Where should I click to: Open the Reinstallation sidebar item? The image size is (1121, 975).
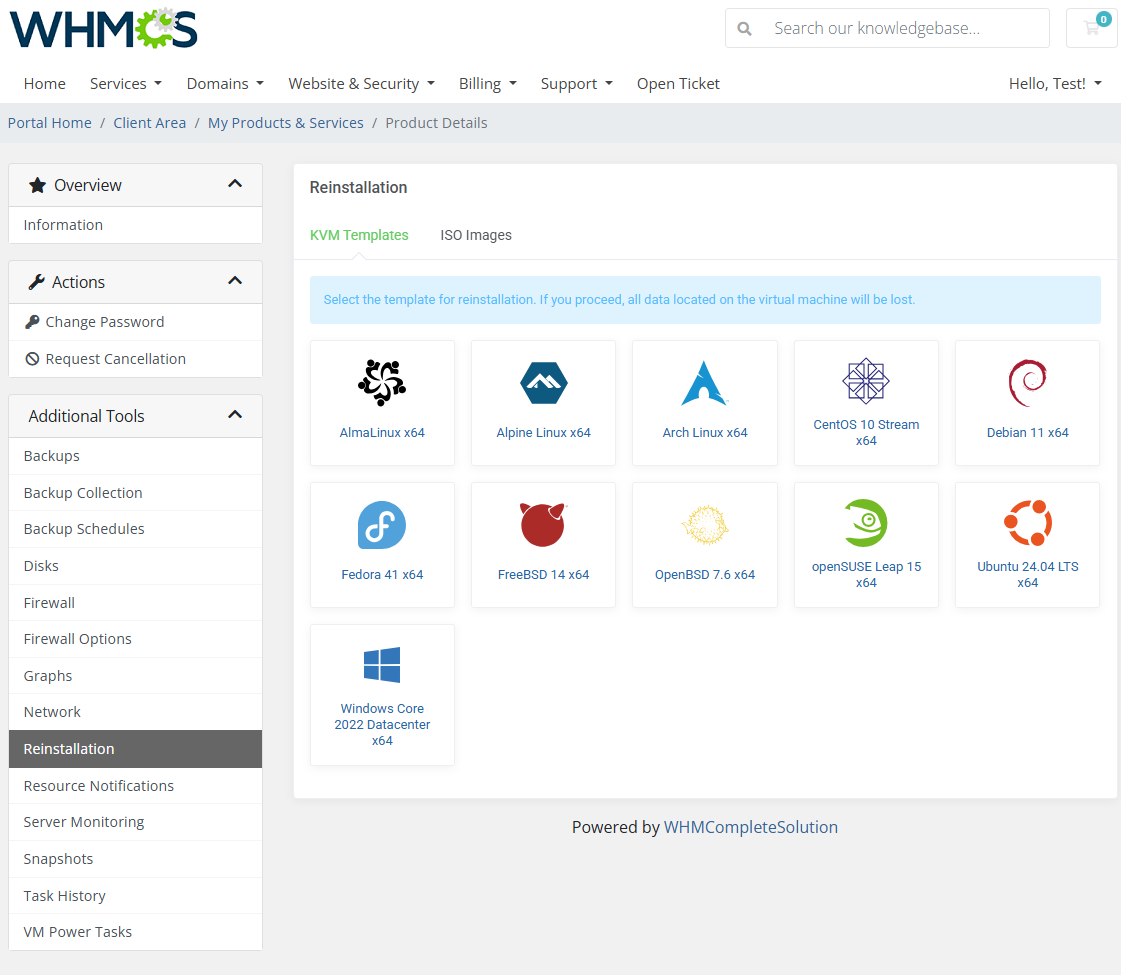coord(135,749)
